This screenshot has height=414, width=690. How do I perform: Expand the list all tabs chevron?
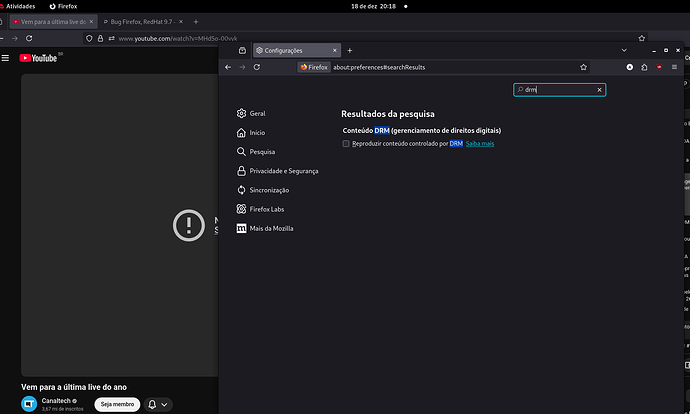click(x=624, y=51)
